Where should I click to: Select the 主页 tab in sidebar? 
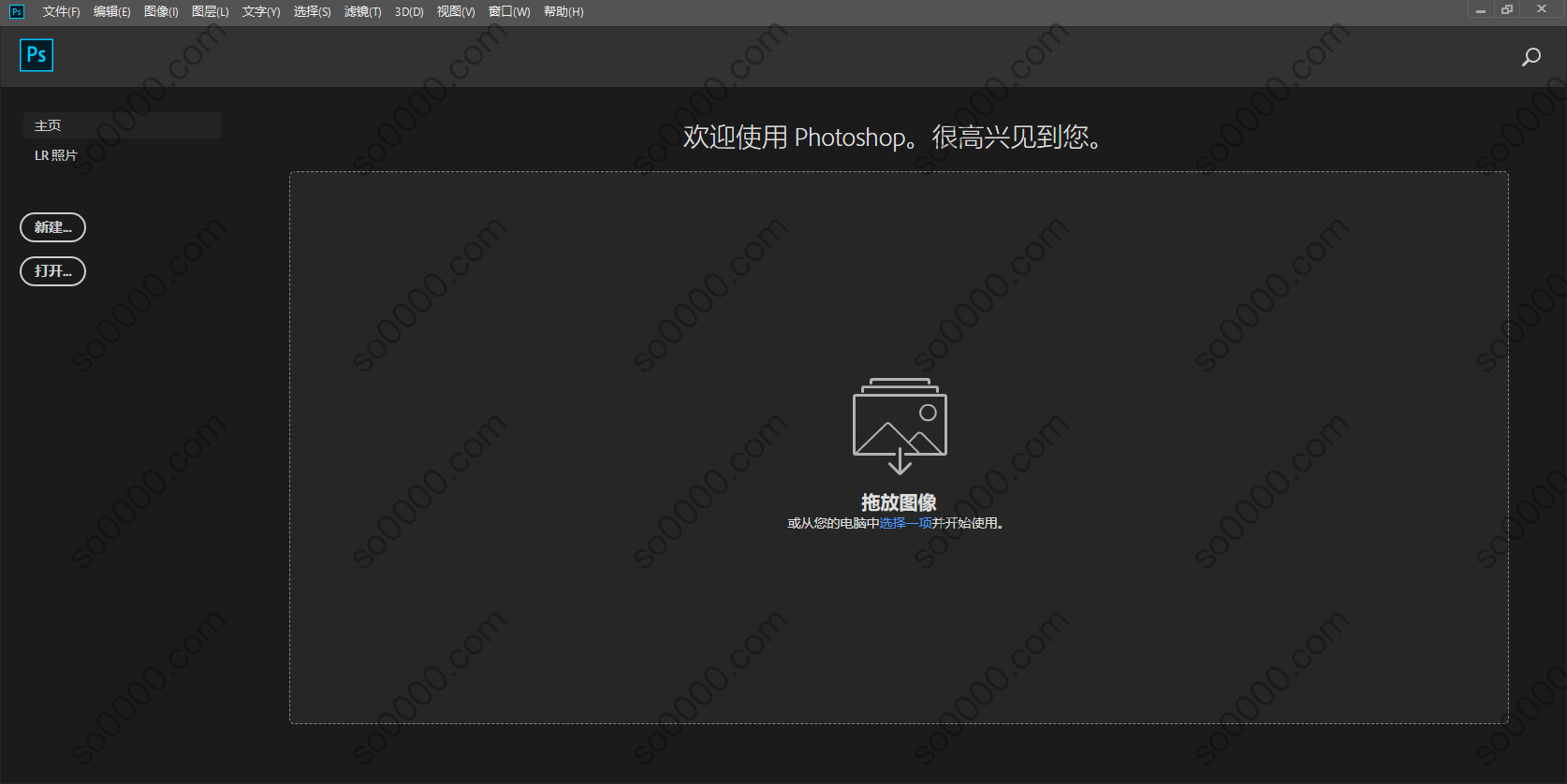(122, 125)
